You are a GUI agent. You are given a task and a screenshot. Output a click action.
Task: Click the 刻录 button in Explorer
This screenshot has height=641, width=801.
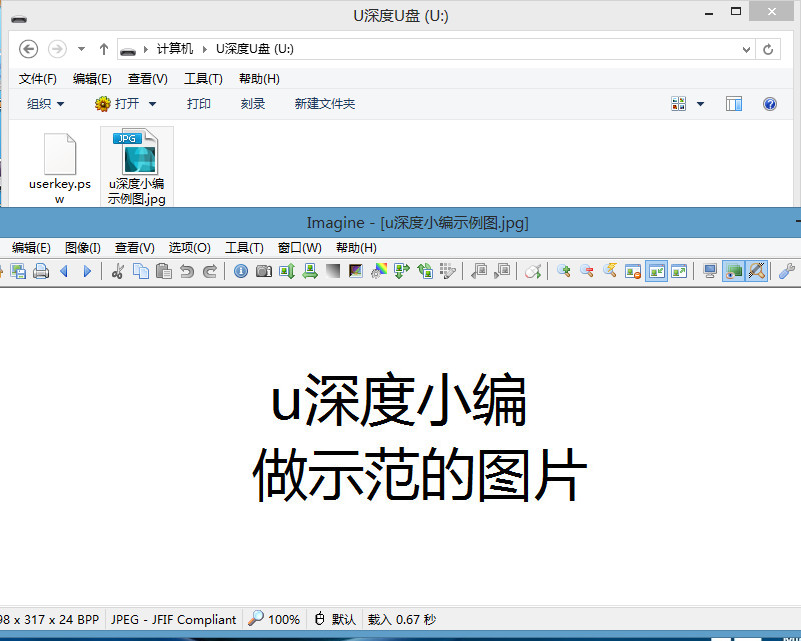(x=253, y=104)
